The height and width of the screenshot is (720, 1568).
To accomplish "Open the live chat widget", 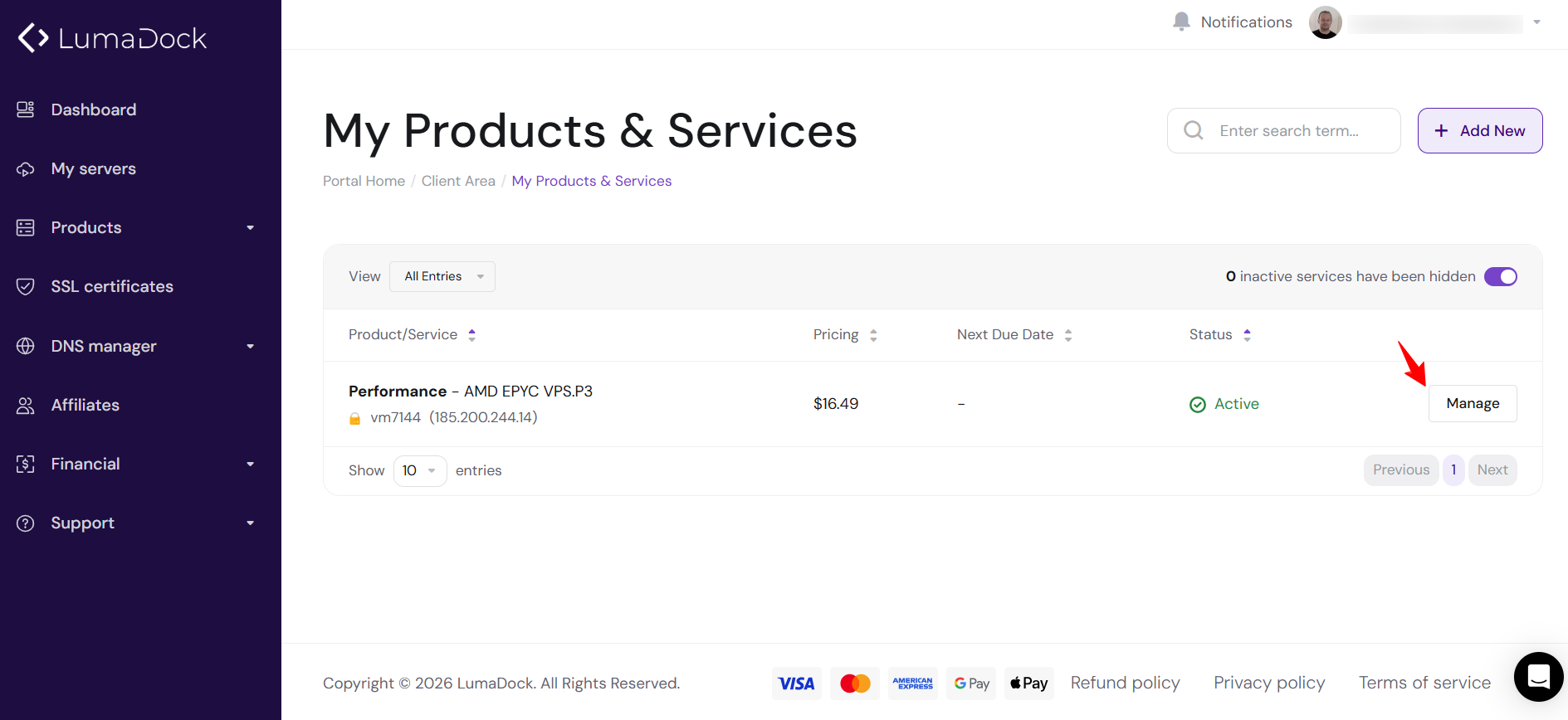I will point(1539,677).
